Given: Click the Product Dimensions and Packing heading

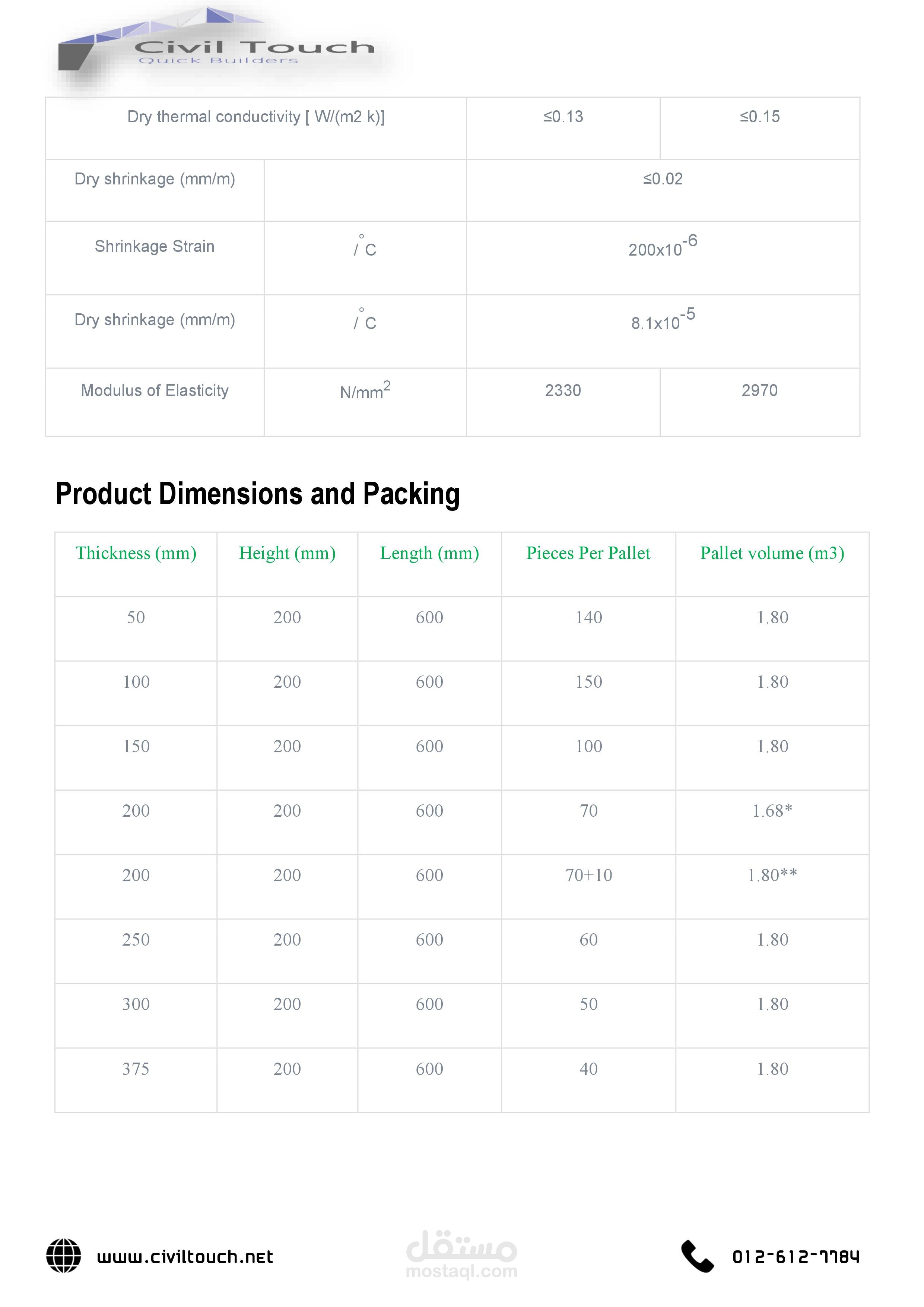Looking at the screenshot, I should 257,494.
